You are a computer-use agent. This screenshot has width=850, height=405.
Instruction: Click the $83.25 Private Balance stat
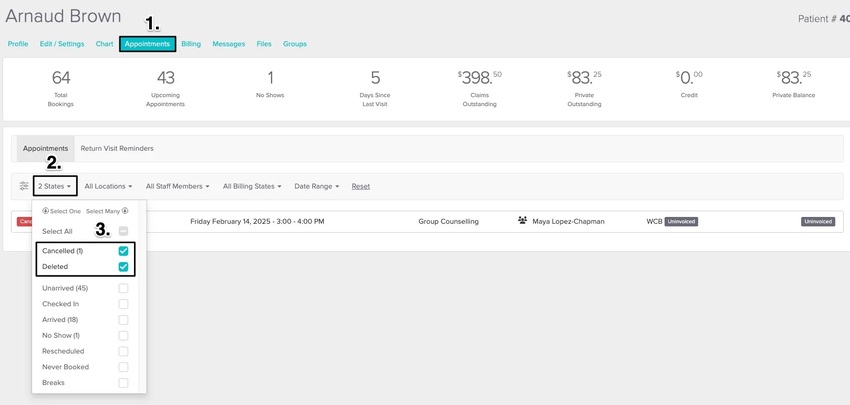[794, 84]
